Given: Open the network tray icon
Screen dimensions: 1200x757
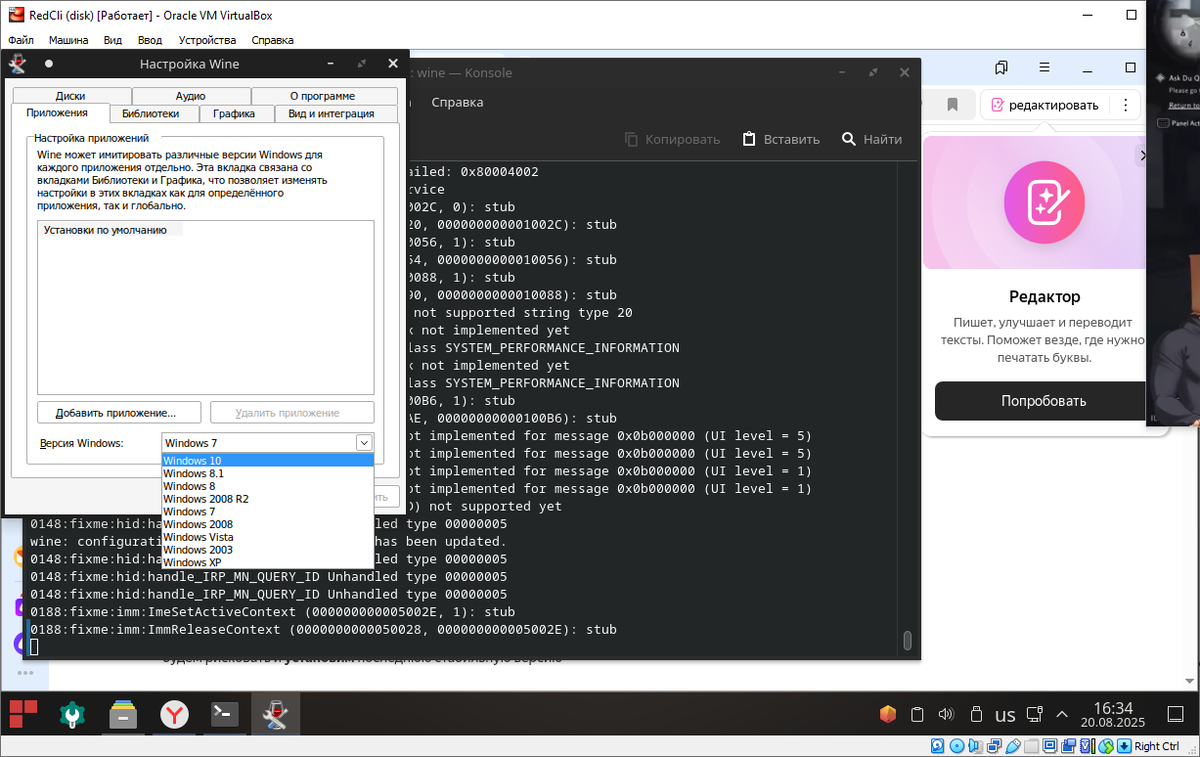Looking at the screenshot, I should pyautogui.click(x=1033, y=714).
